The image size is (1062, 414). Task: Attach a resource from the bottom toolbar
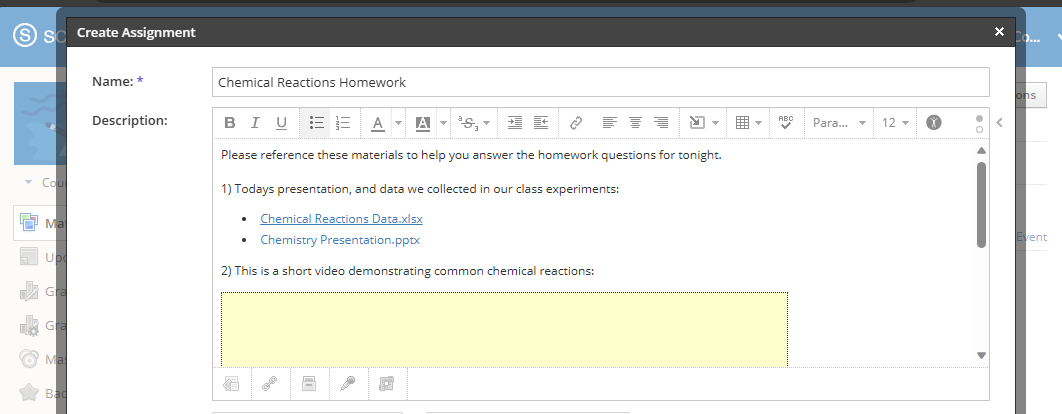(309, 384)
